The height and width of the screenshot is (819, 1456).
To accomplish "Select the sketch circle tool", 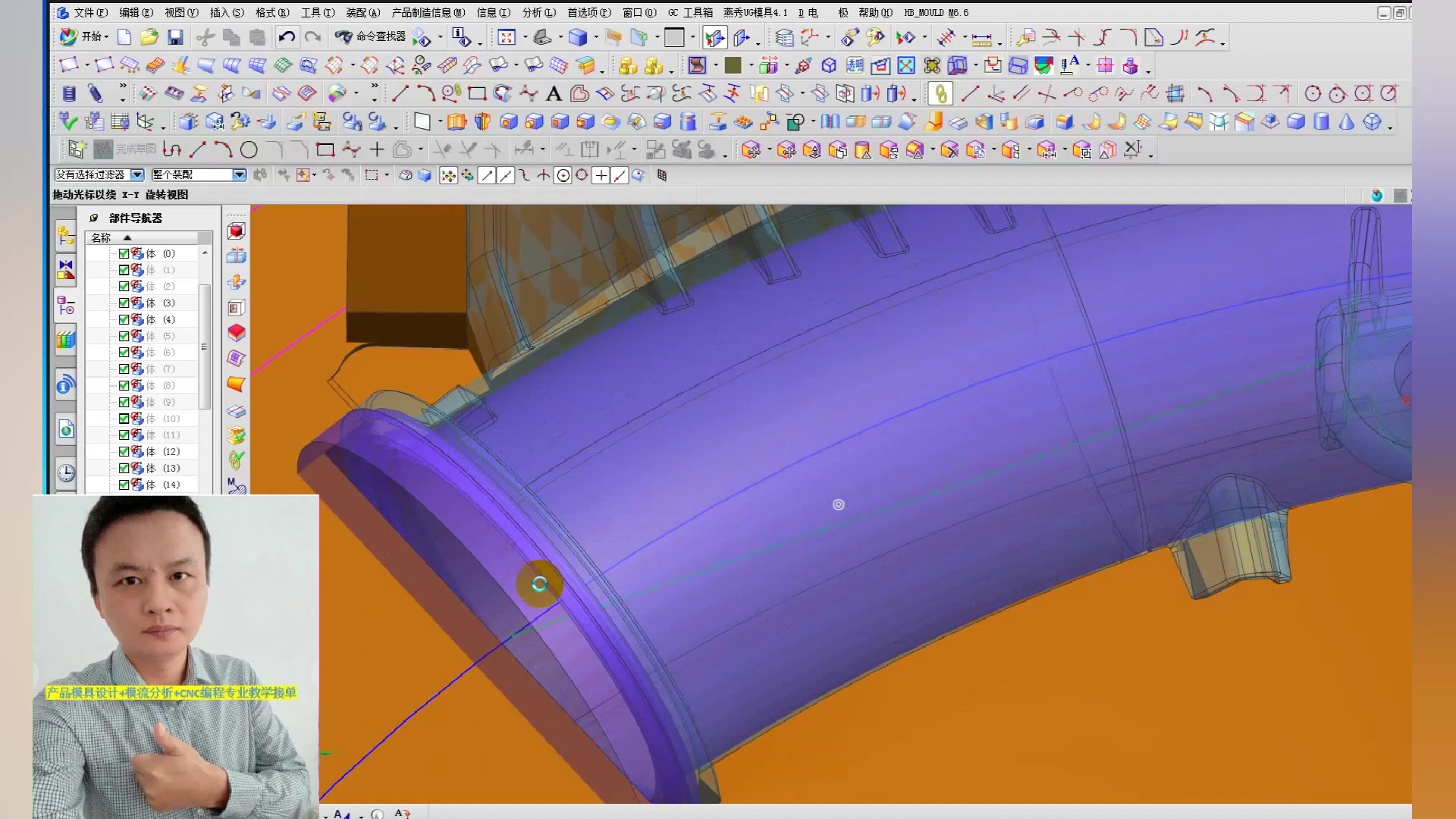I will coord(249,149).
